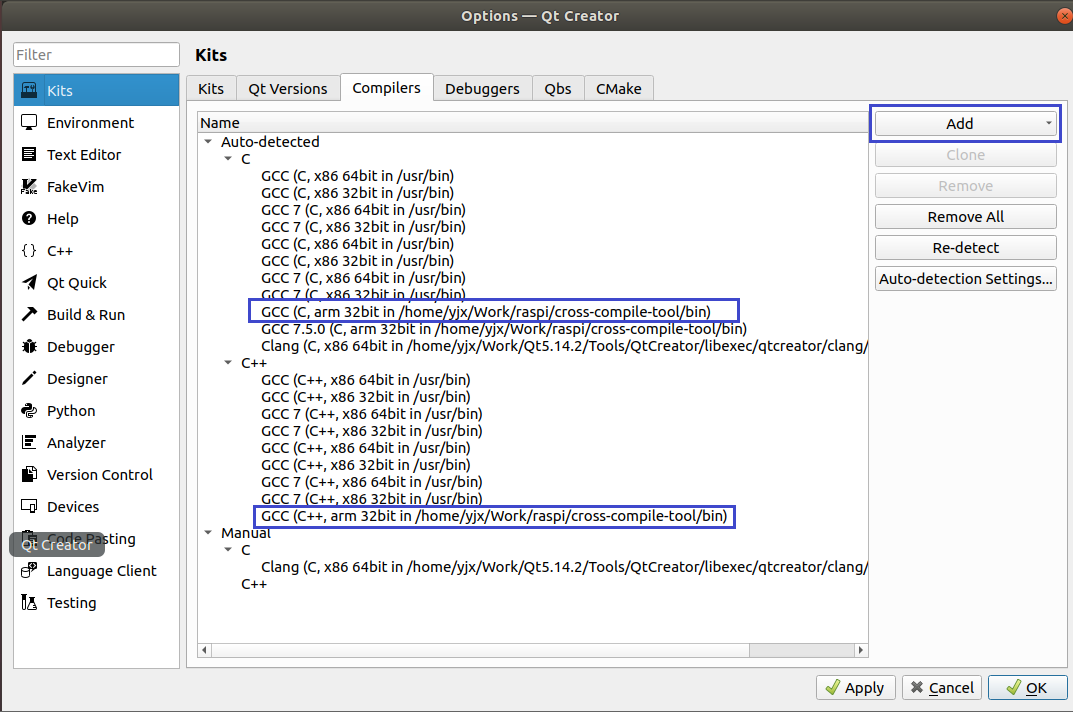Select the first GCC (C, x86 64bit in /usr/bin) row

[x=357, y=176]
